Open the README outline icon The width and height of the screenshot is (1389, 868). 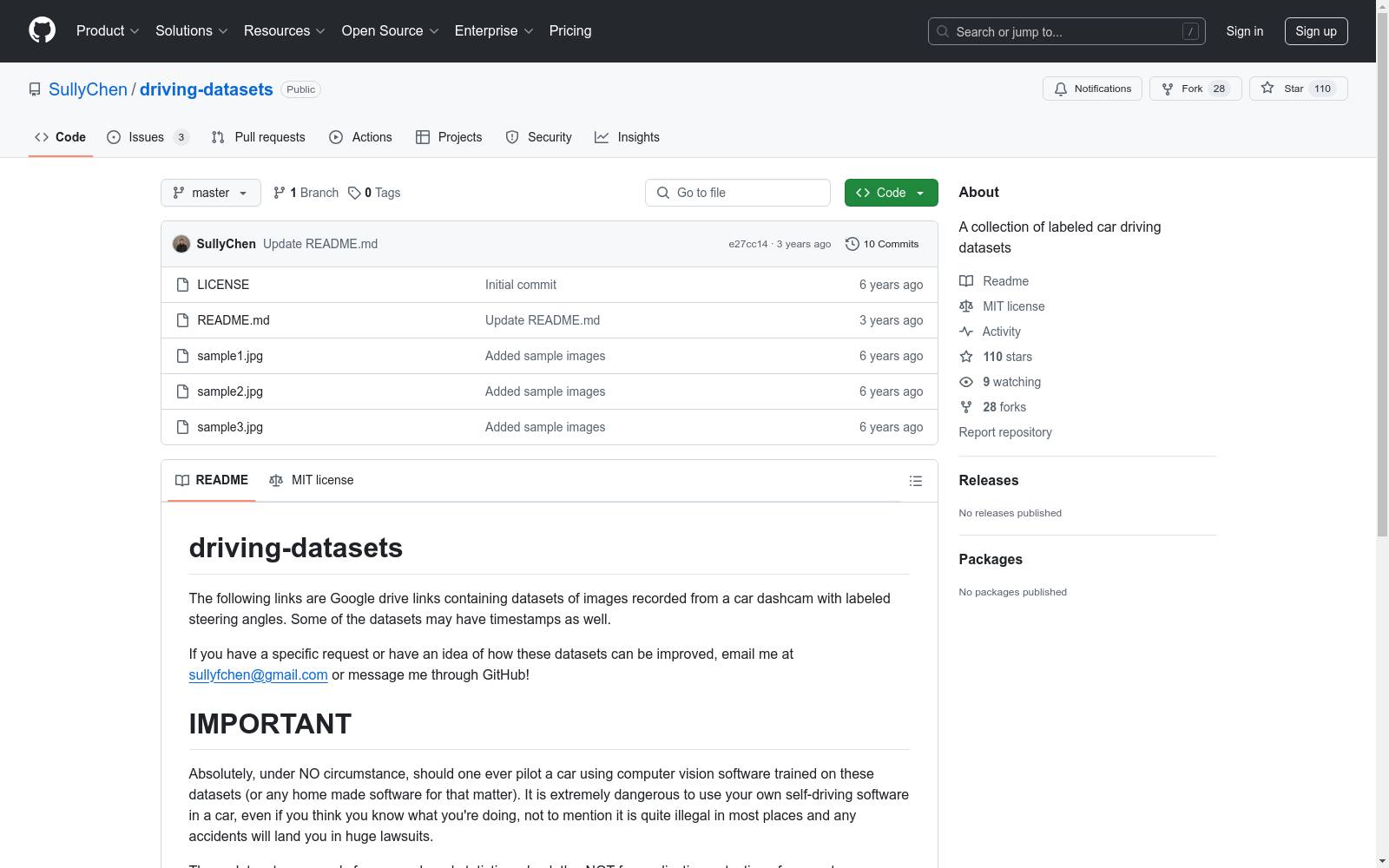pos(916,481)
